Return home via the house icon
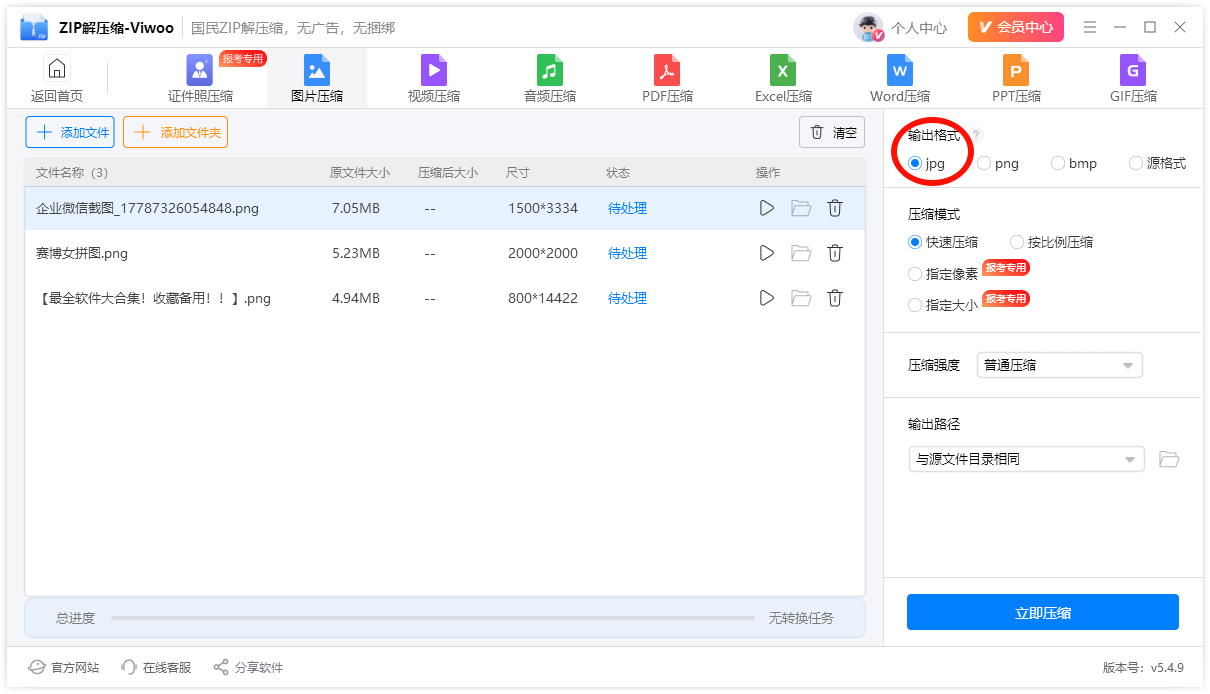This screenshot has width=1210, height=694. (x=57, y=69)
